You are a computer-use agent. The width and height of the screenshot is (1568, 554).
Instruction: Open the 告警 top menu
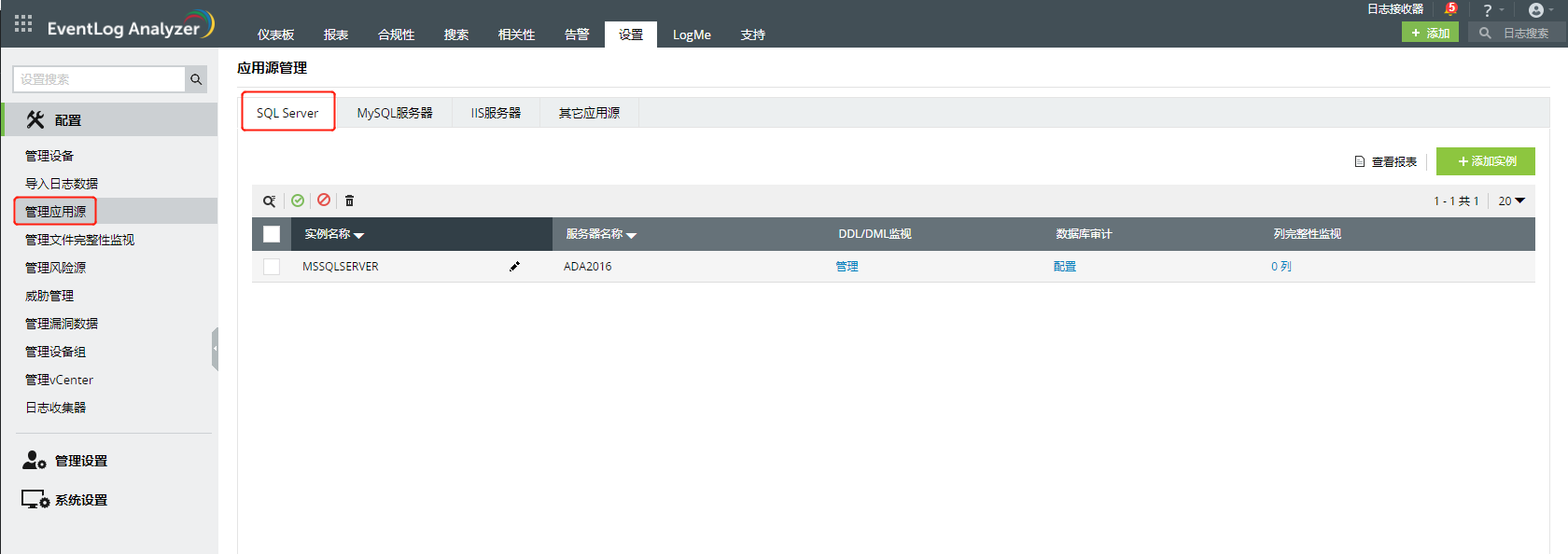click(577, 35)
